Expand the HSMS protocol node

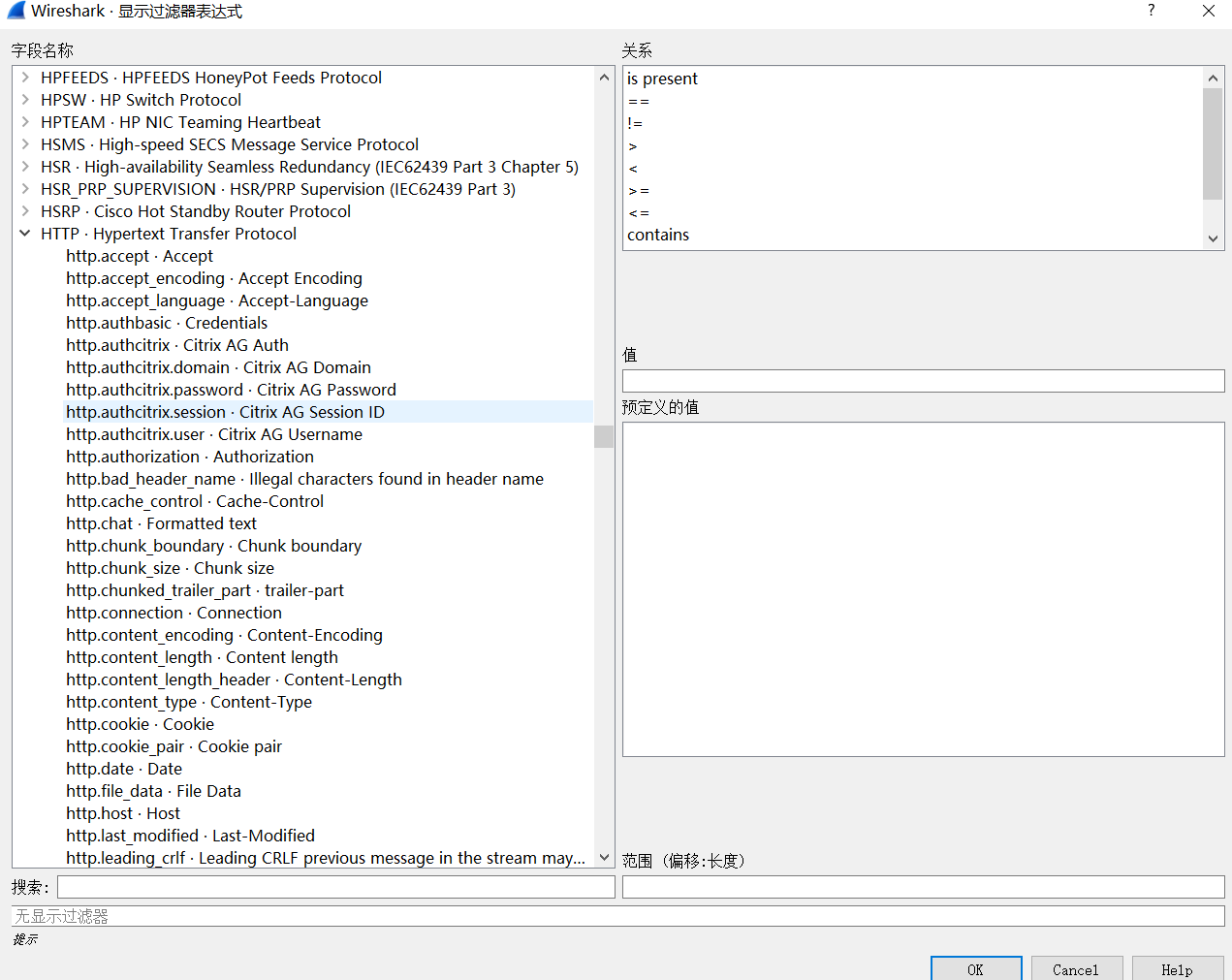(x=25, y=144)
